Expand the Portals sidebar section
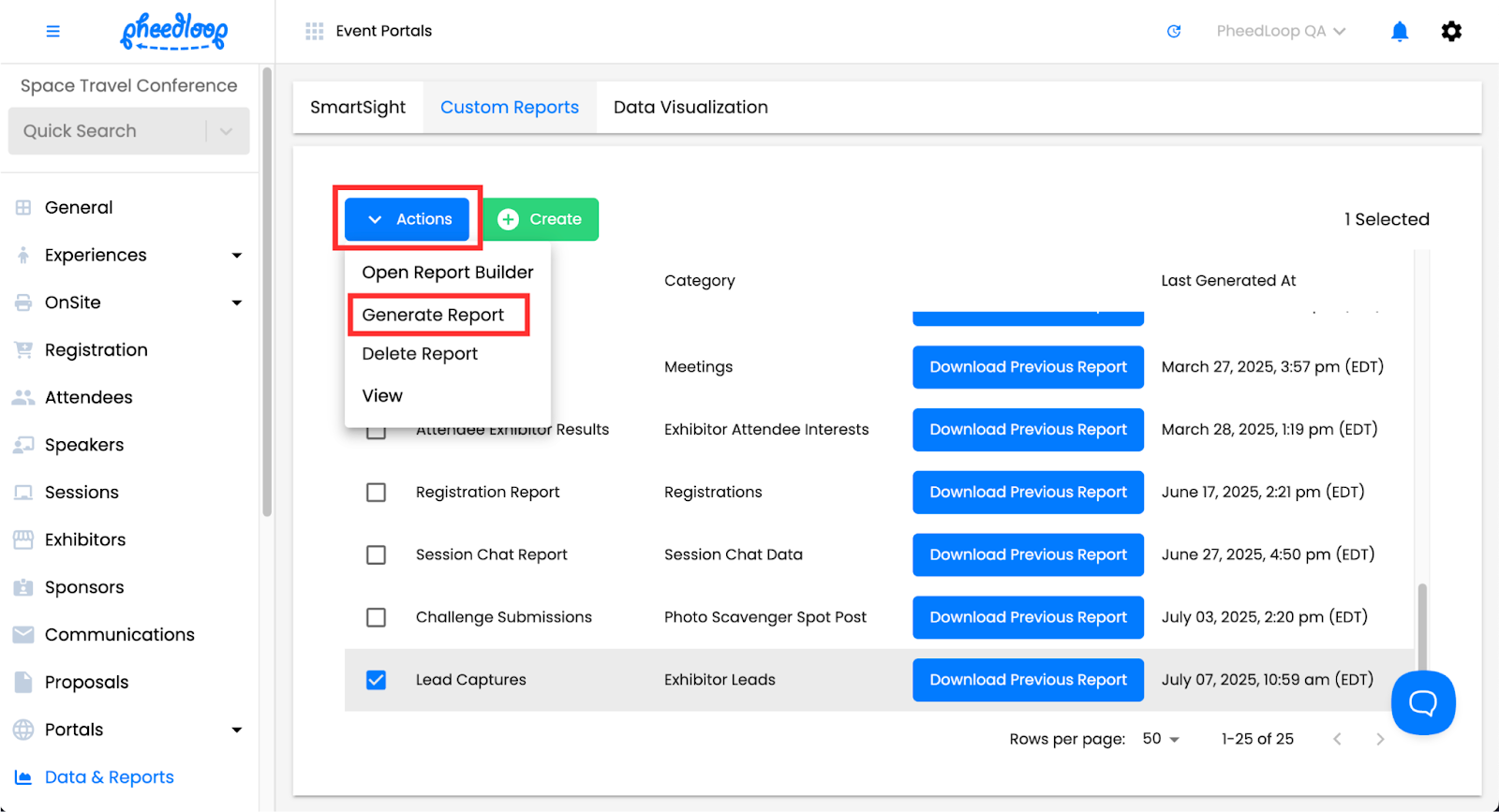Viewport: 1499px width, 812px height. pos(237,730)
